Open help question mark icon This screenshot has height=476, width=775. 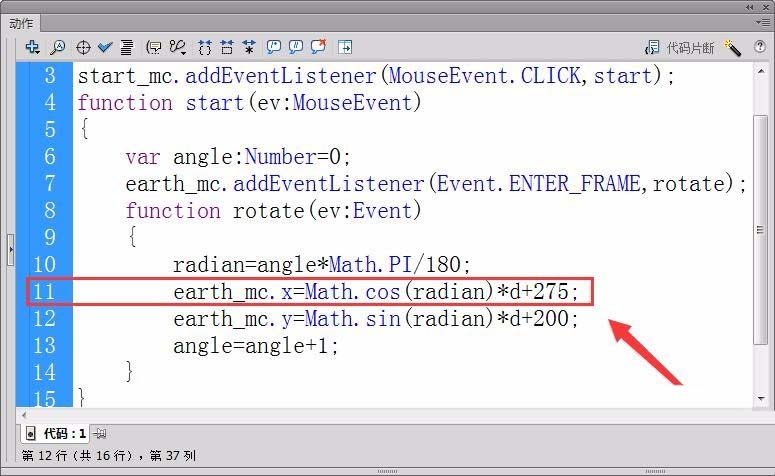(x=760, y=46)
